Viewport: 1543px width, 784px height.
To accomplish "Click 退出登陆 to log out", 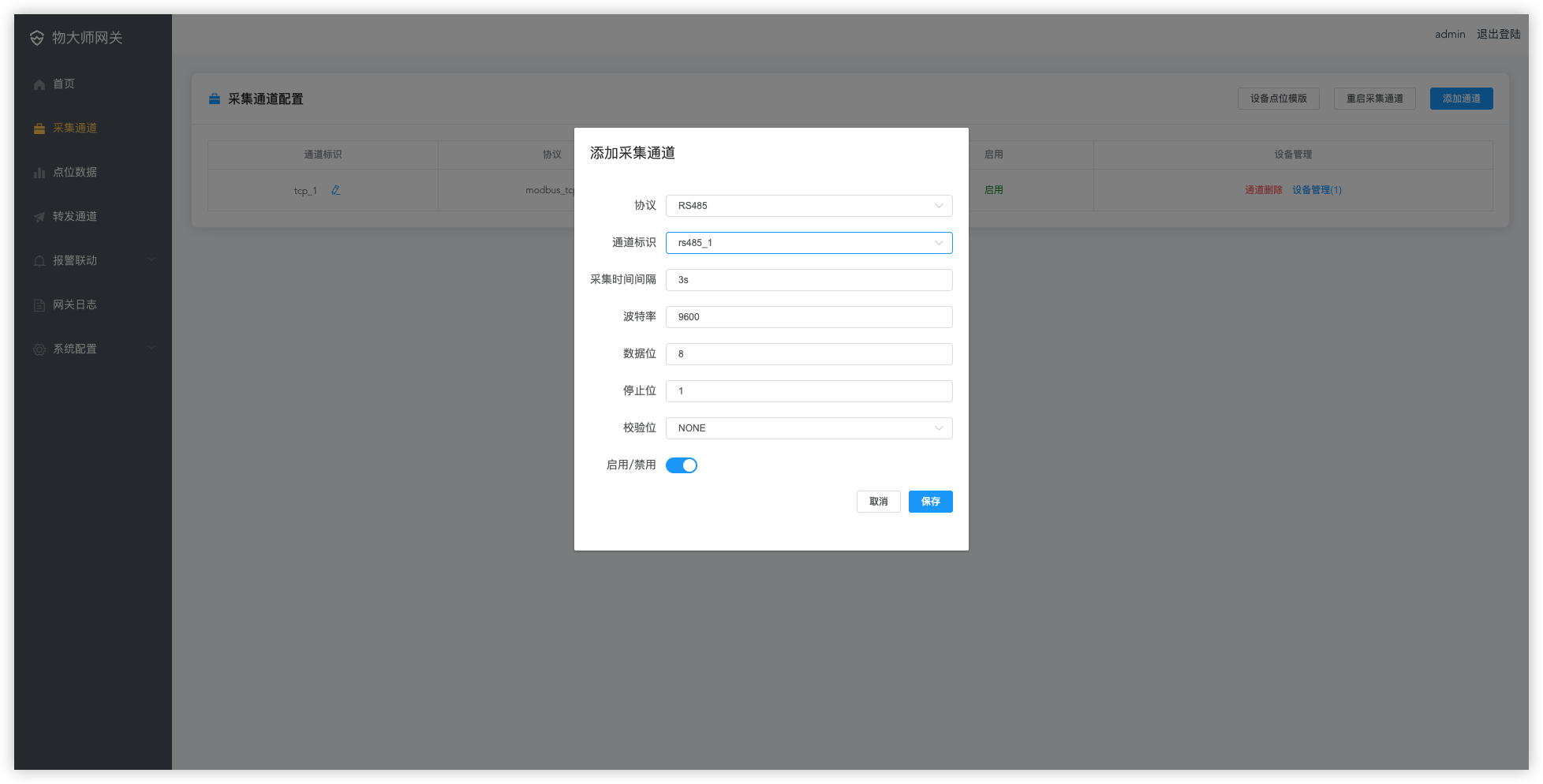I will (x=1498, y=34).
